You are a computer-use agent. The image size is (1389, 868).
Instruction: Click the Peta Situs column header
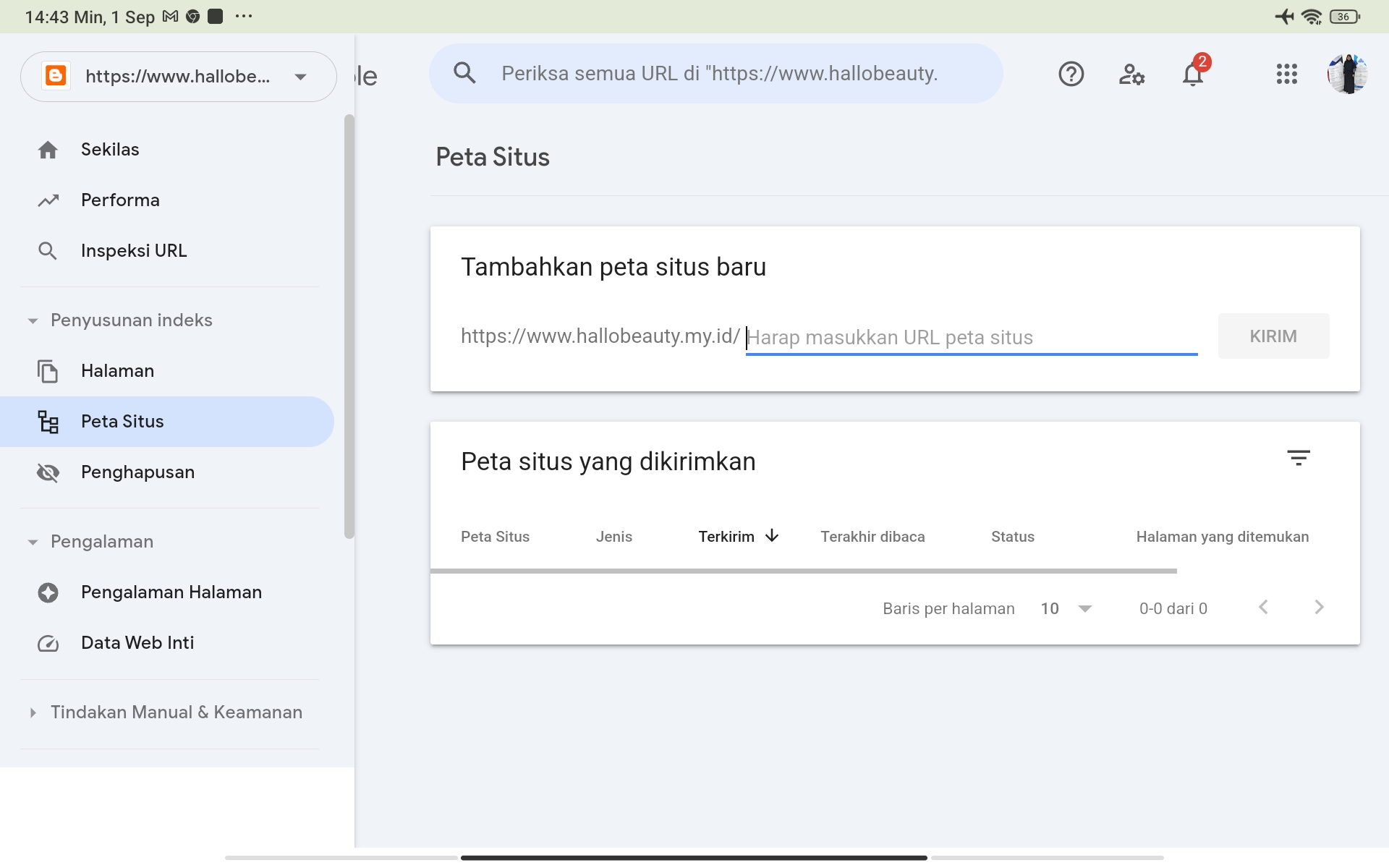(495, 537)
